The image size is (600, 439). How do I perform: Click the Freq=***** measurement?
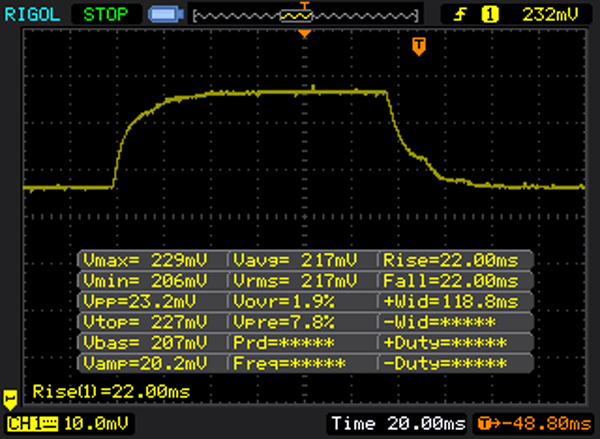point(289,363)
